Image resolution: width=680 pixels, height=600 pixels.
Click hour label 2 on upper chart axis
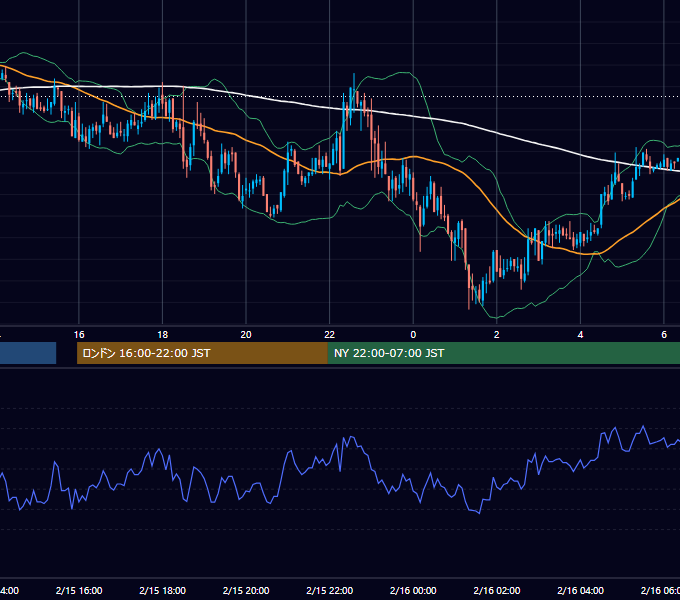click(x=497, y=335)
